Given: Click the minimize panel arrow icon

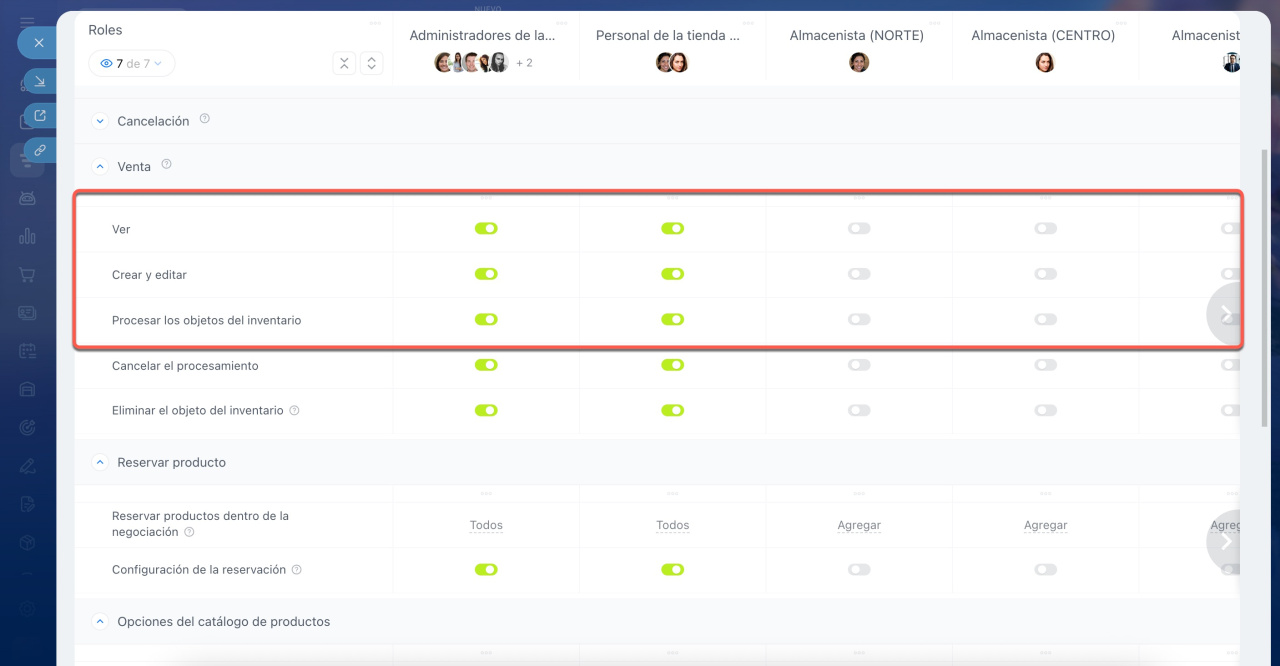Looking at the screenshot, I should [x=39, y=81].
